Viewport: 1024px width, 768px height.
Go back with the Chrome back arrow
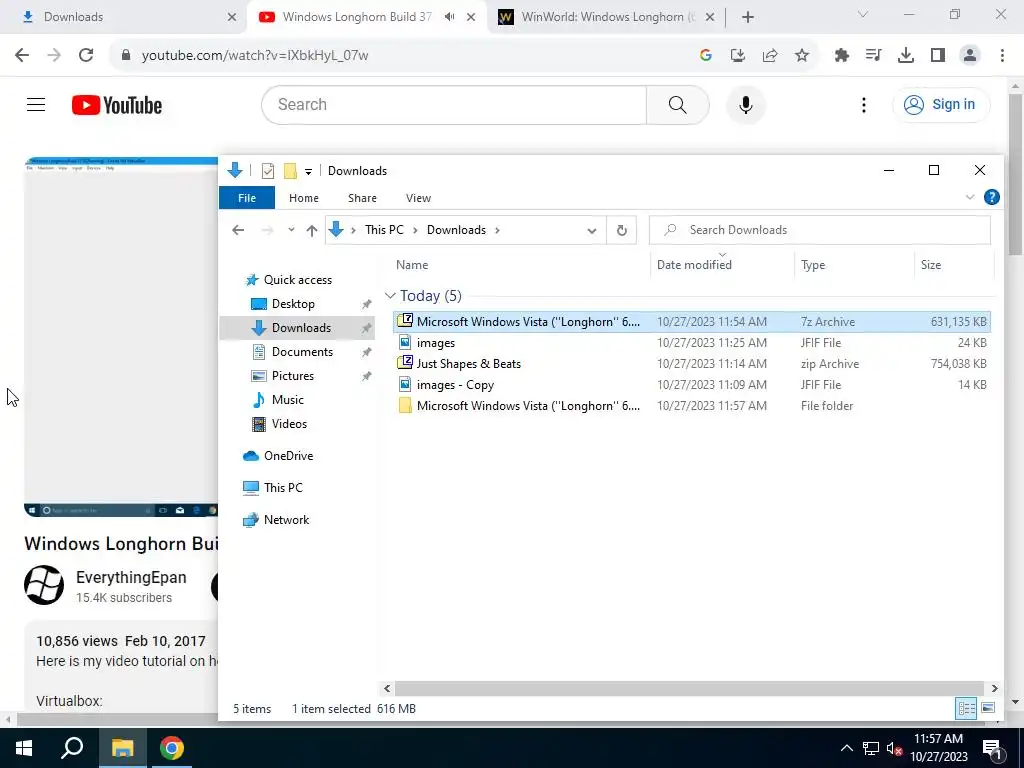[x=22, y=56]
